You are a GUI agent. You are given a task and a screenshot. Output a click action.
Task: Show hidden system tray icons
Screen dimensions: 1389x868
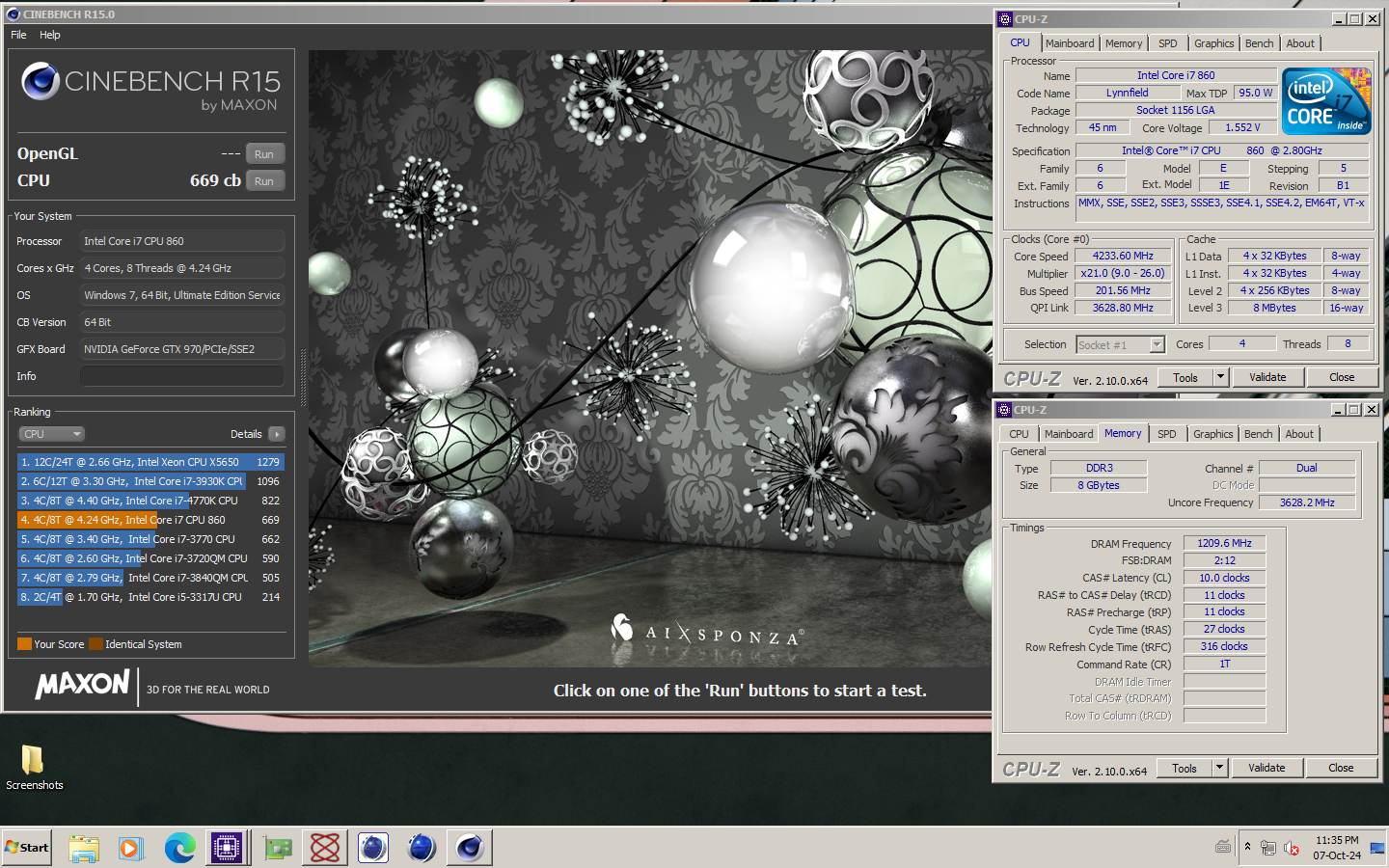click(1247, 847)
